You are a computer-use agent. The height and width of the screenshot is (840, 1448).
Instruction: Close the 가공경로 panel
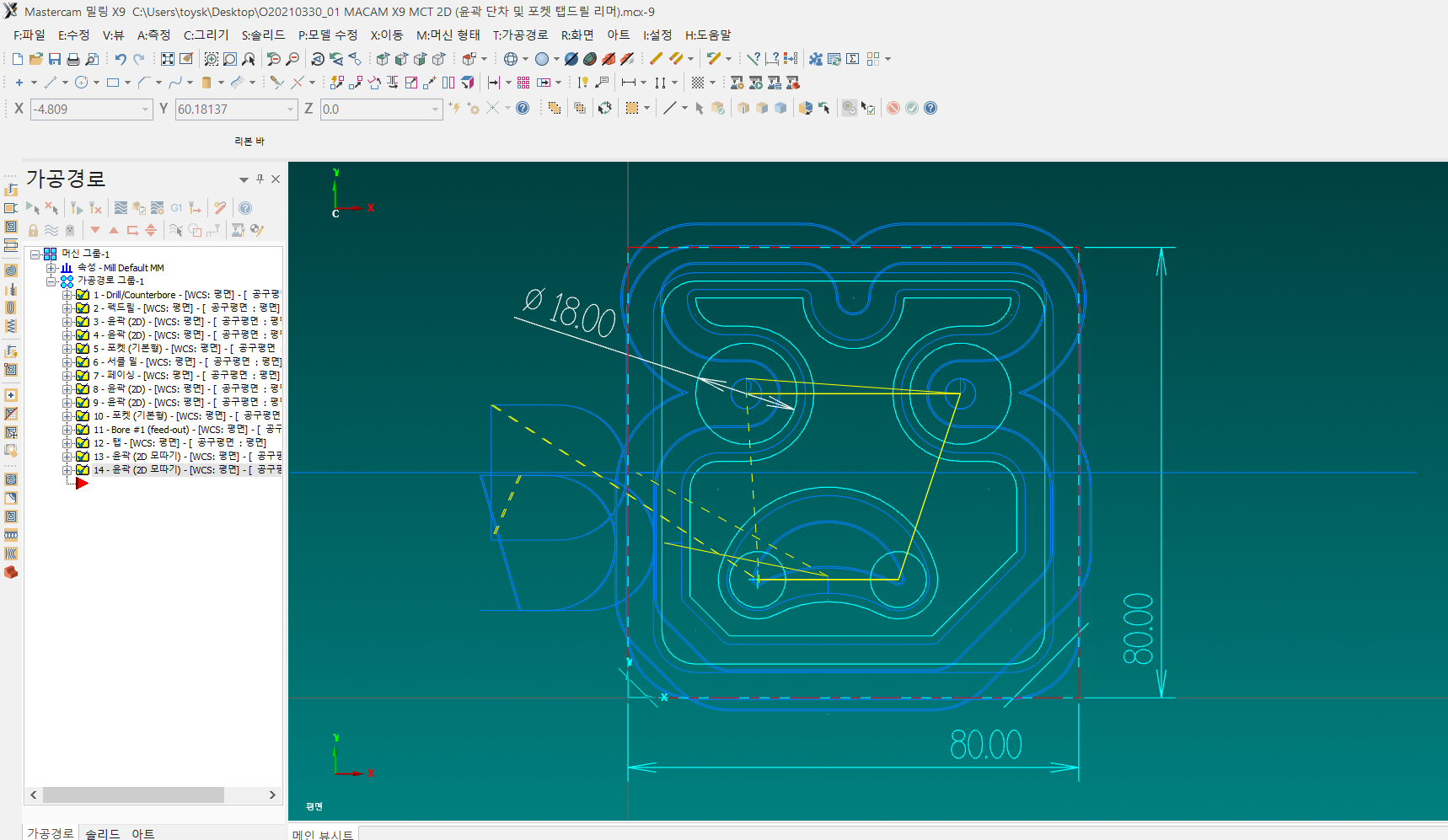pyautogui.click(x=276, y=179)
